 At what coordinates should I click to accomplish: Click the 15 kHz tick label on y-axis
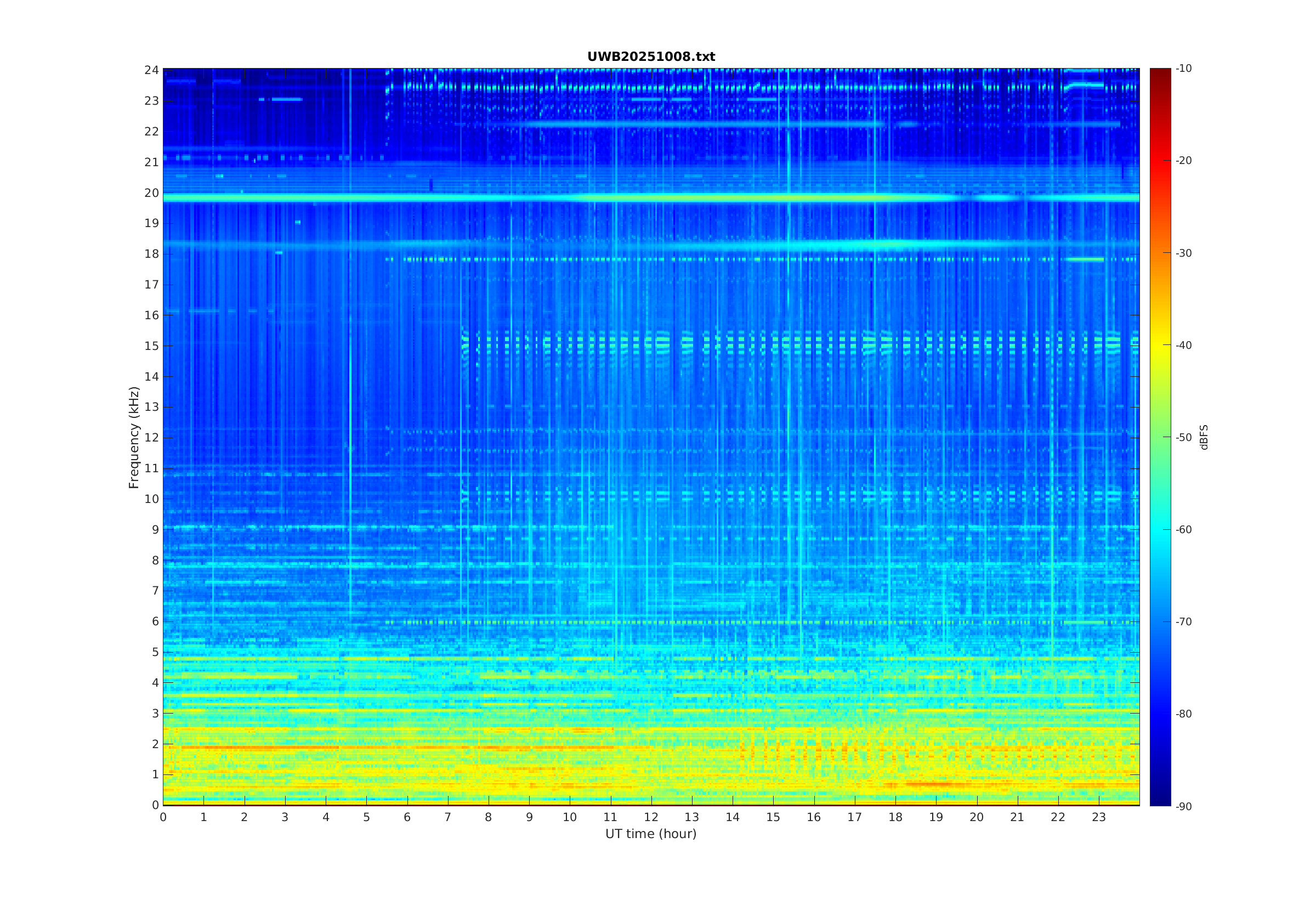pyautogui.click(x=151, y=346)
